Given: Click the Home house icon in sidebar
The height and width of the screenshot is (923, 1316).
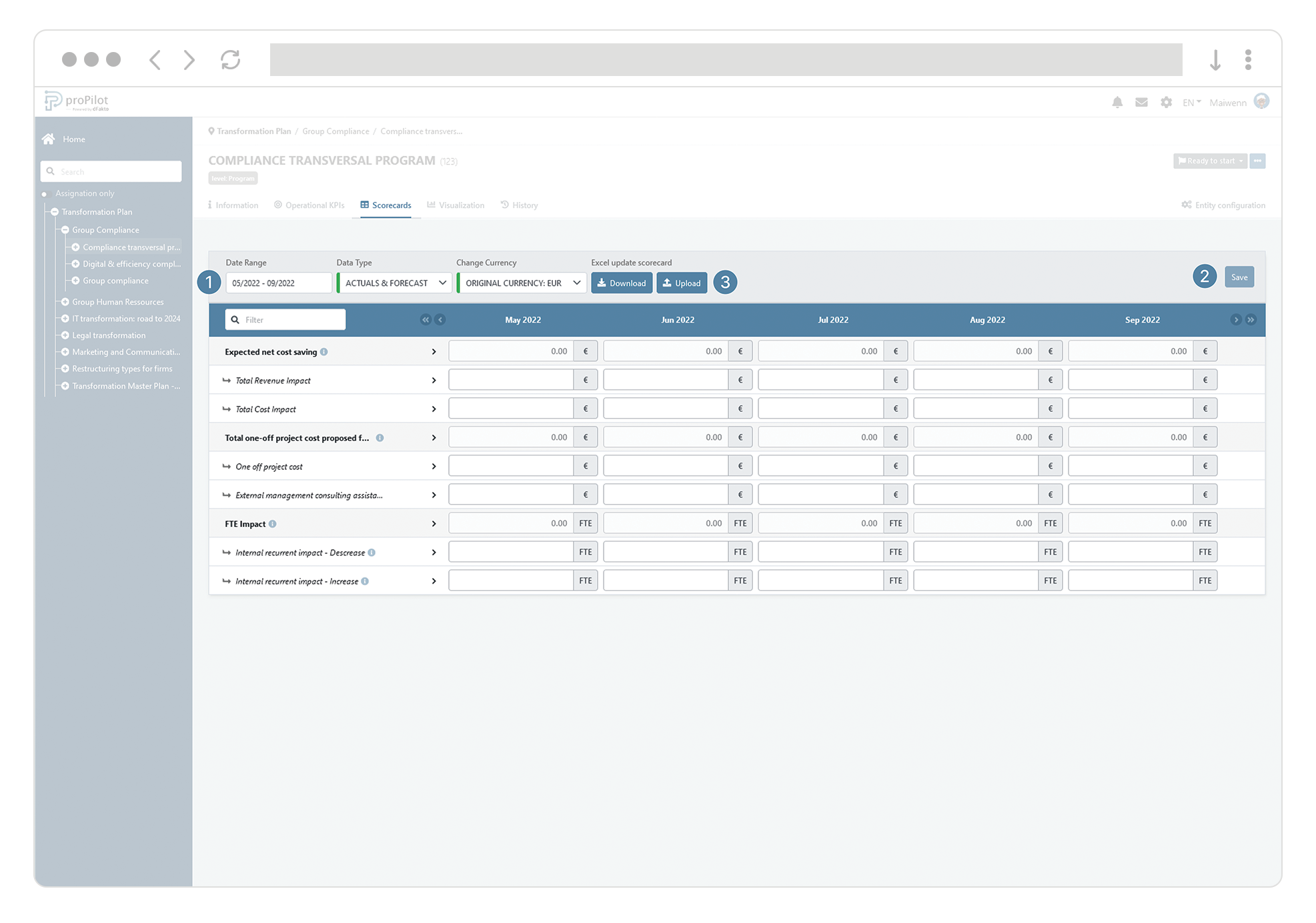Looking at the screenshot, I should click(49, 139).
